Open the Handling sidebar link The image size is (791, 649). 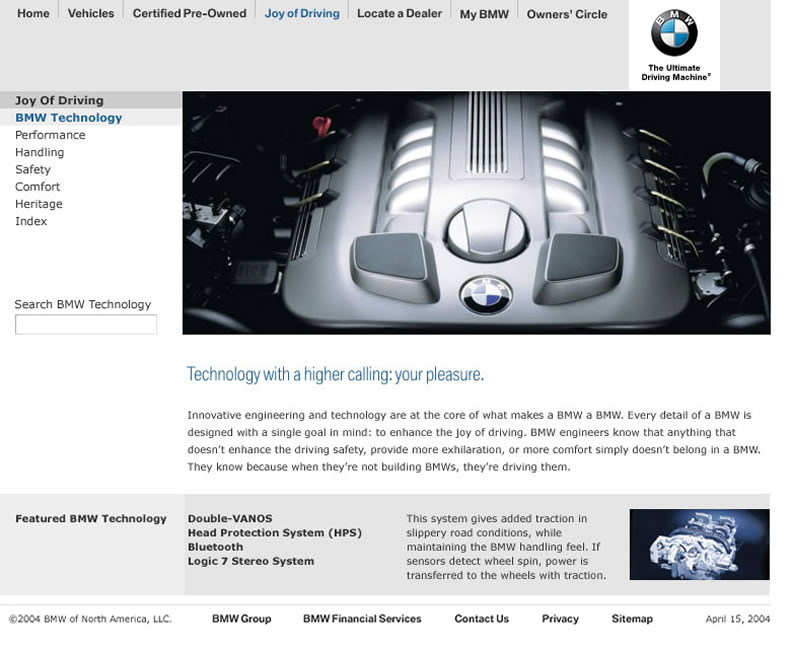pos(40,152)
